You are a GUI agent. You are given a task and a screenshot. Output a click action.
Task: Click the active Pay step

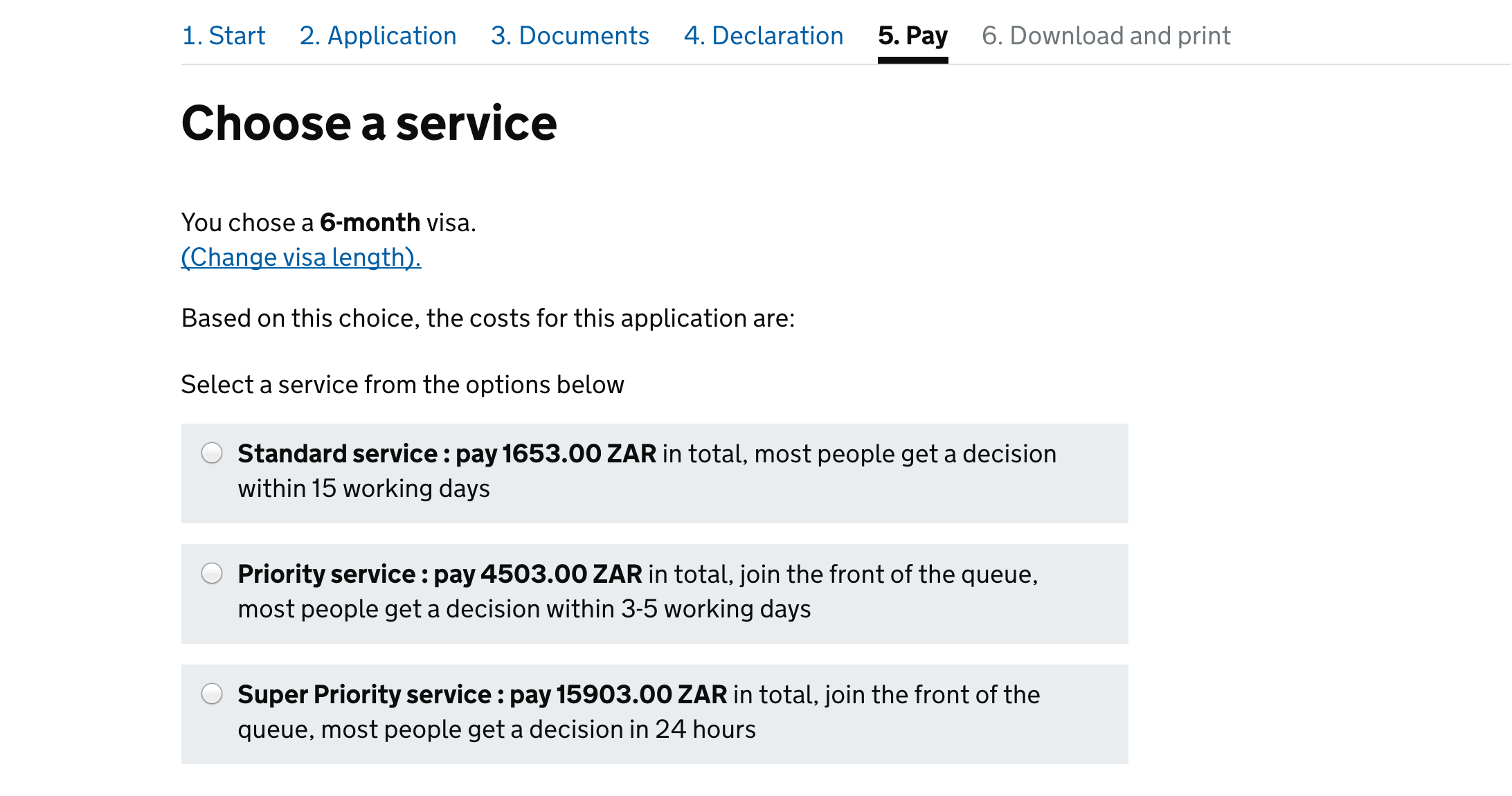point(912,35)
